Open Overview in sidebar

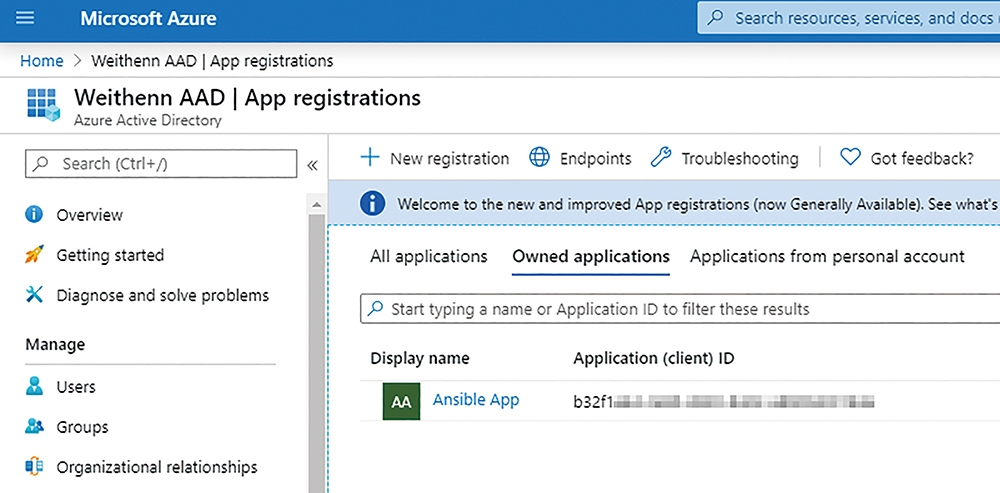click(89, 215)
